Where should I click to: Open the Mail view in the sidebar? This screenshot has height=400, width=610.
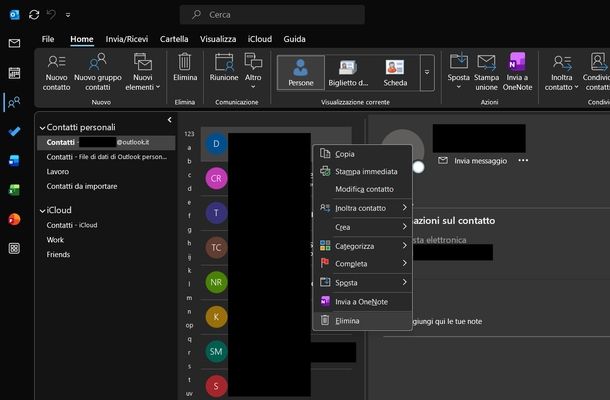(x=14, y=43)
